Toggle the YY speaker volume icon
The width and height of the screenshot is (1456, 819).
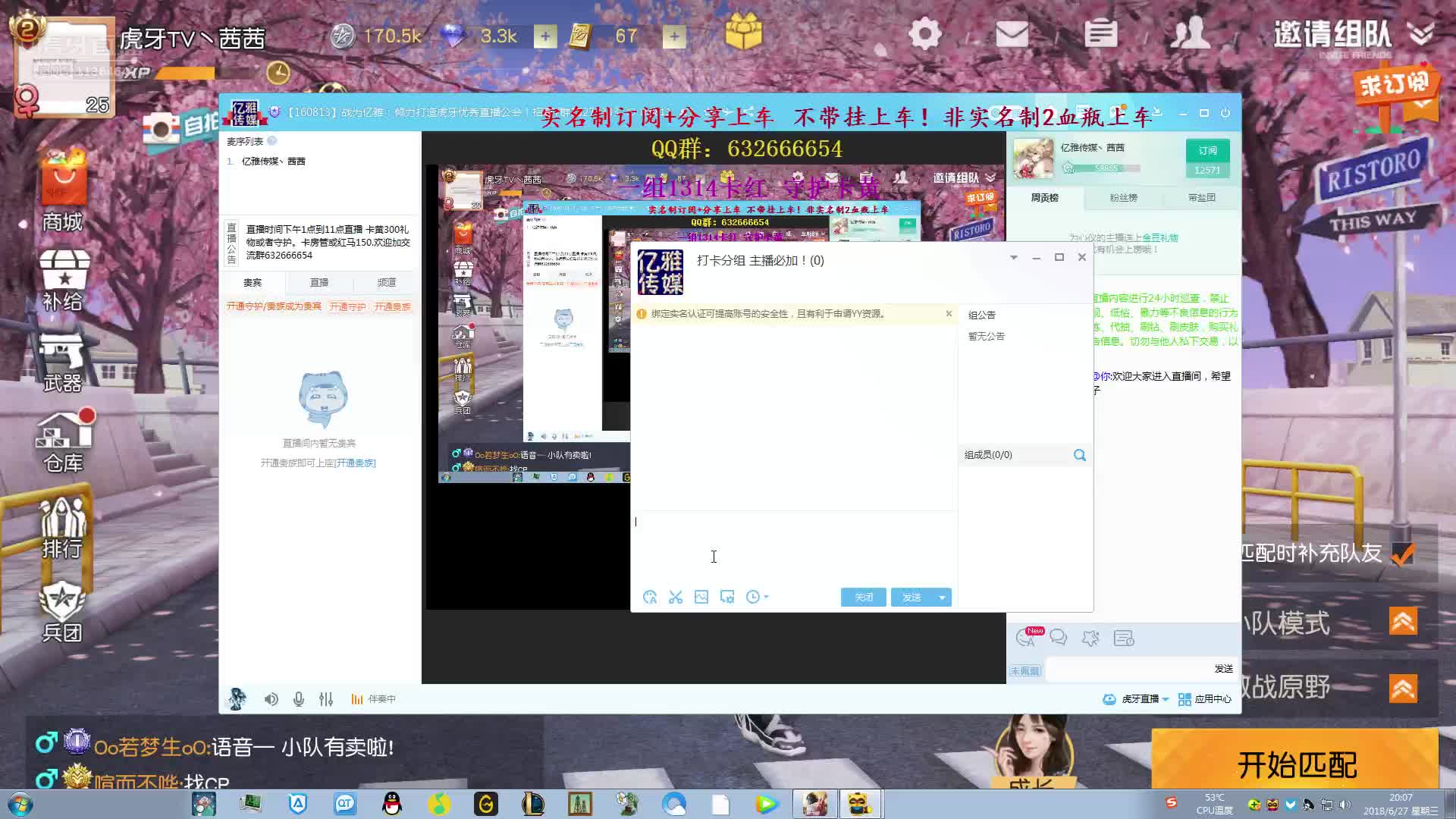271,699
